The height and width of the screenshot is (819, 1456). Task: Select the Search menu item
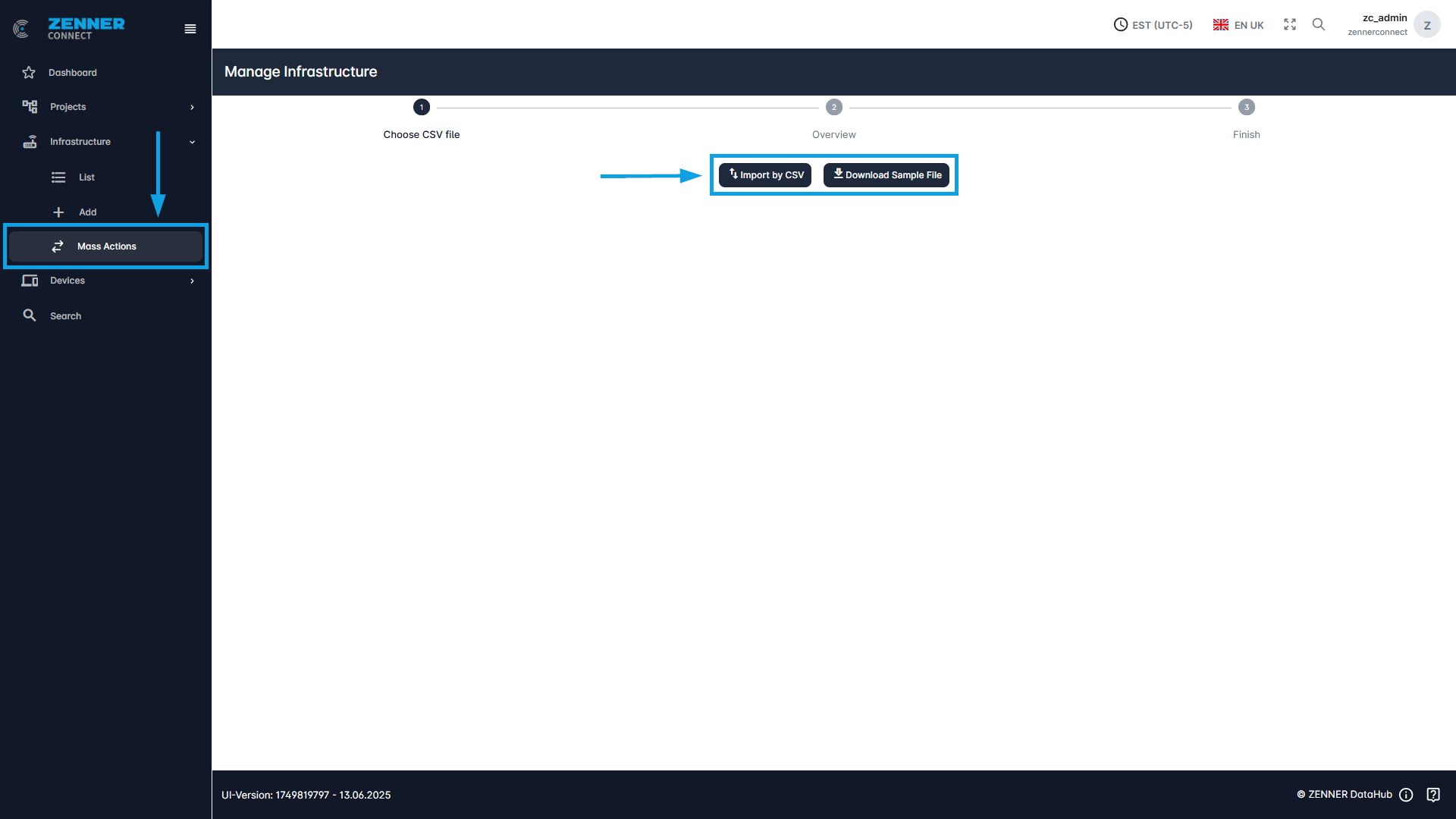[65, 315]
